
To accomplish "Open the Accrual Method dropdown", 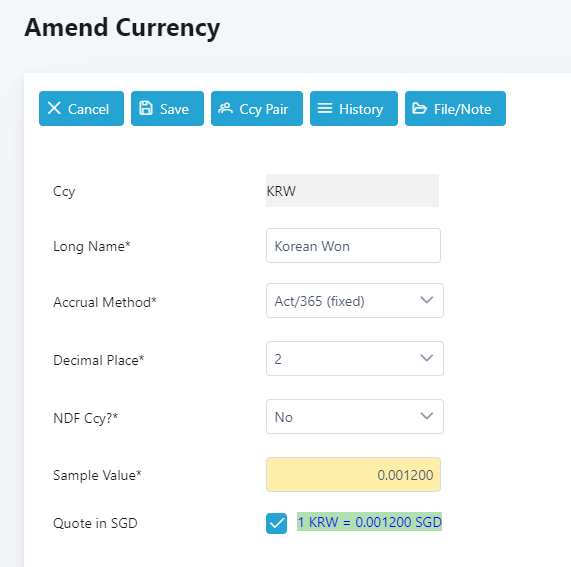I will click(x=355, y=301).
